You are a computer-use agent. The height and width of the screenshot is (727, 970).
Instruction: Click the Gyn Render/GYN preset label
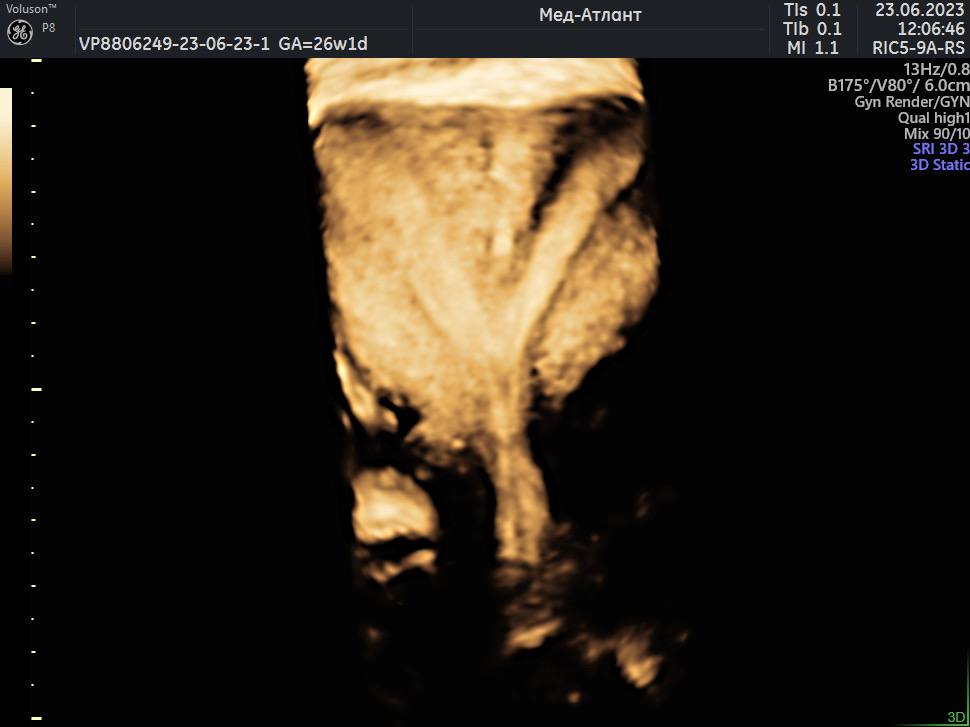coord(912,101)
